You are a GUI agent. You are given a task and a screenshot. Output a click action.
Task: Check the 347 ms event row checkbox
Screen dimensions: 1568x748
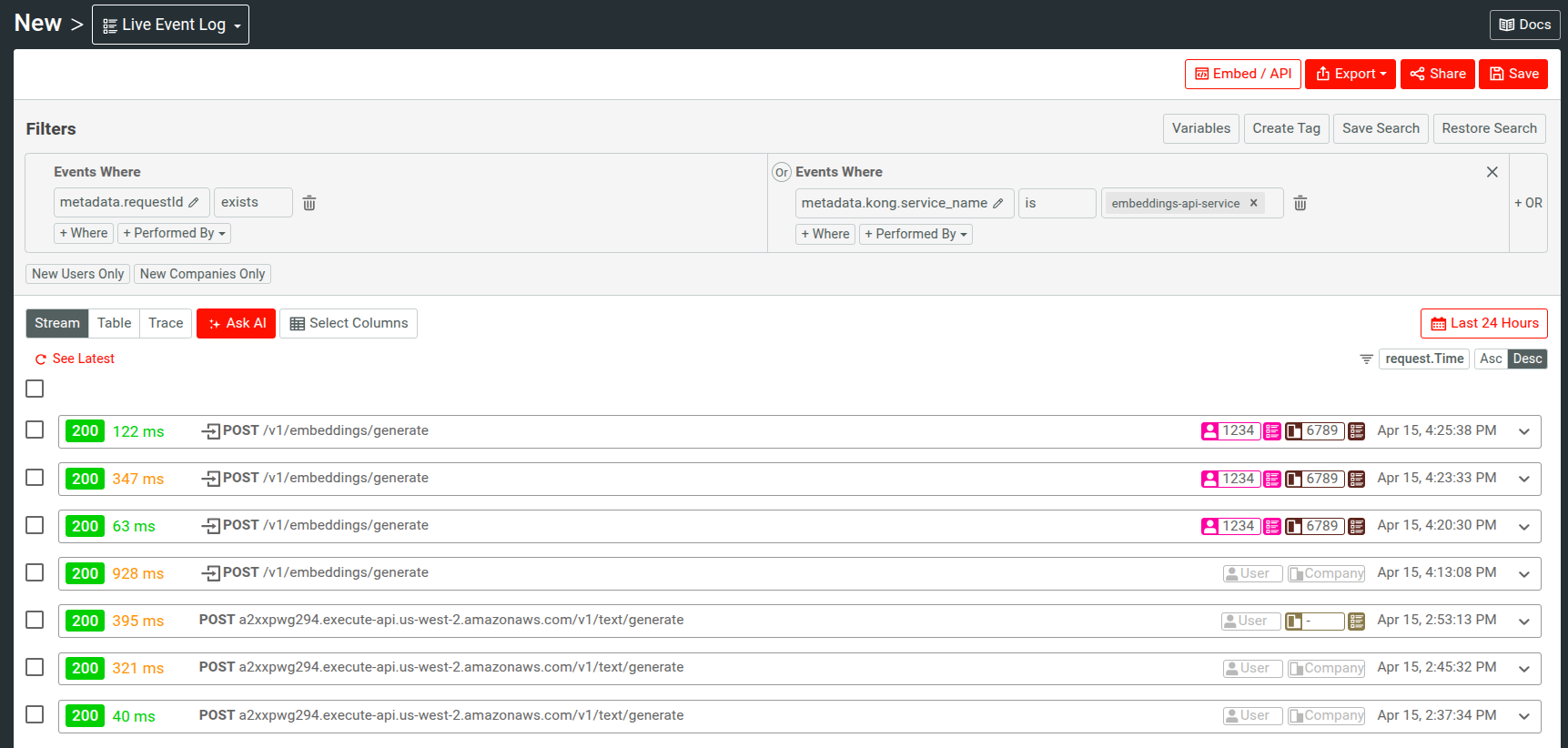(35, 477)
